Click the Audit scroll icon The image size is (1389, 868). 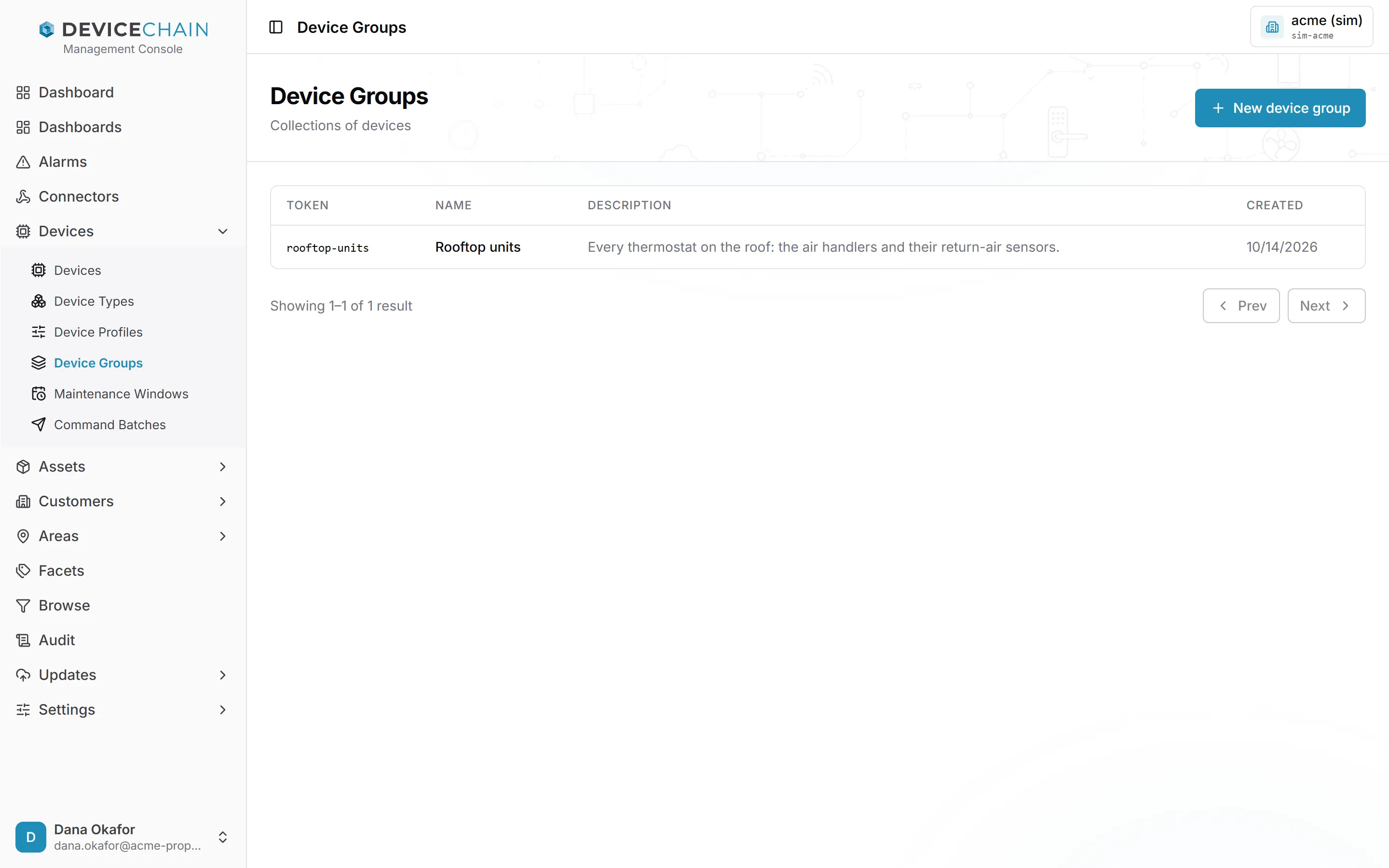(x=23, y=640)
